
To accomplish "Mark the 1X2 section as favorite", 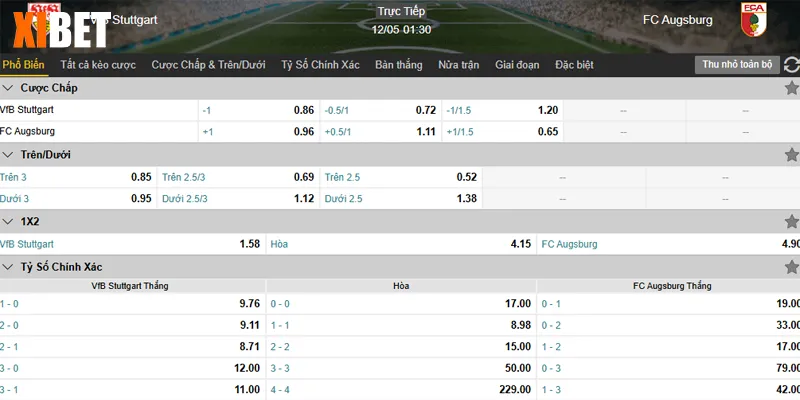I will coord(792,221).
